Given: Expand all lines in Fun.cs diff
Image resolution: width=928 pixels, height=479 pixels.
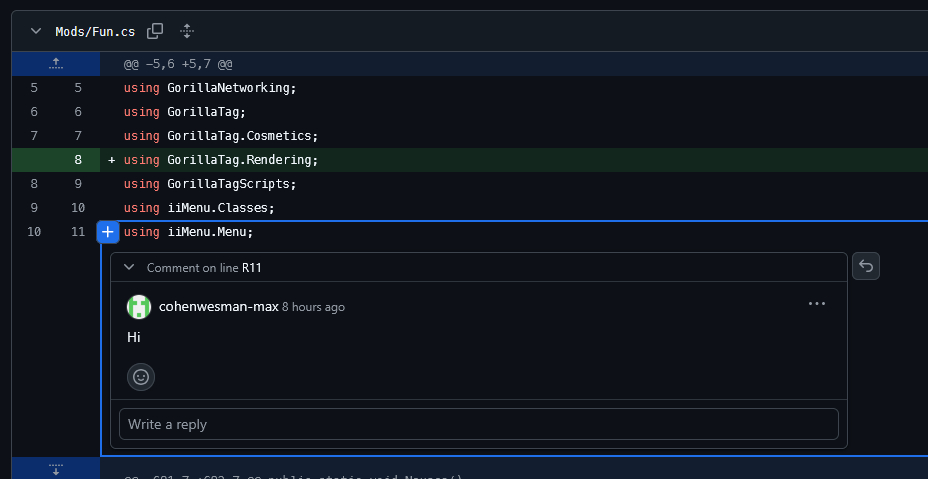Looking at the screenshot, I should [187, 31].
